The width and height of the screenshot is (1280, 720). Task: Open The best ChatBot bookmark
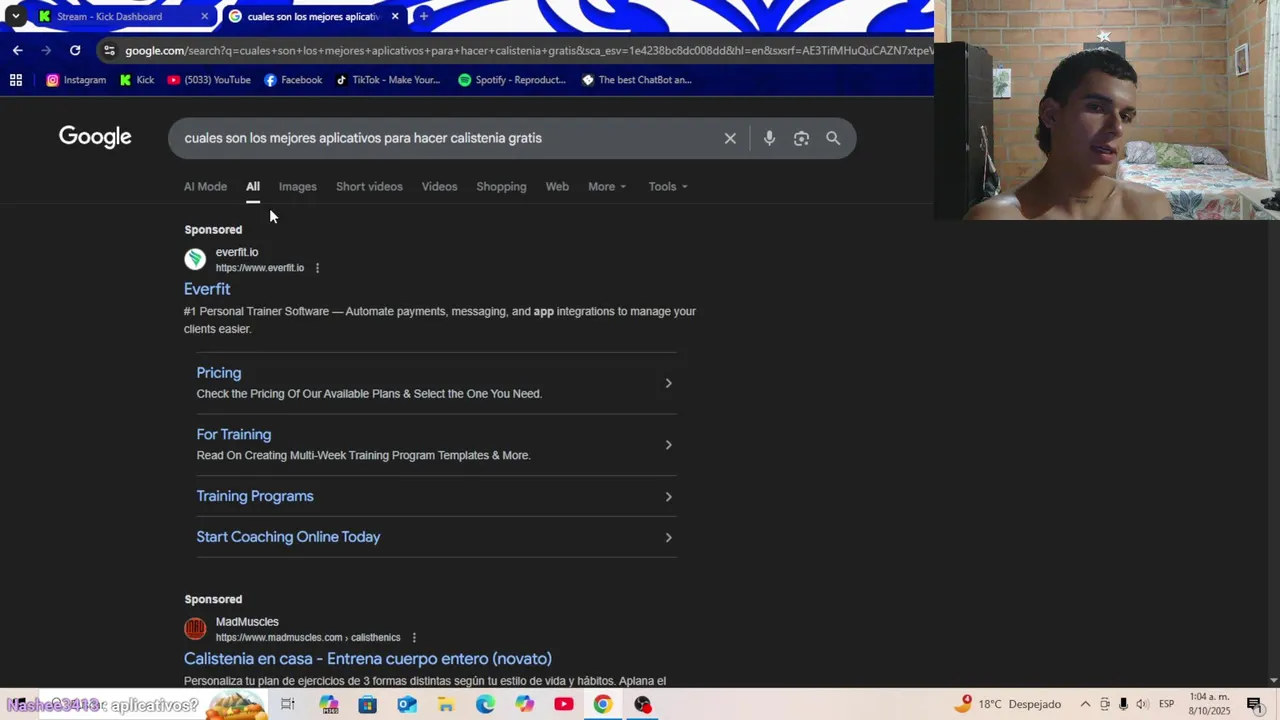click(636, 80)
